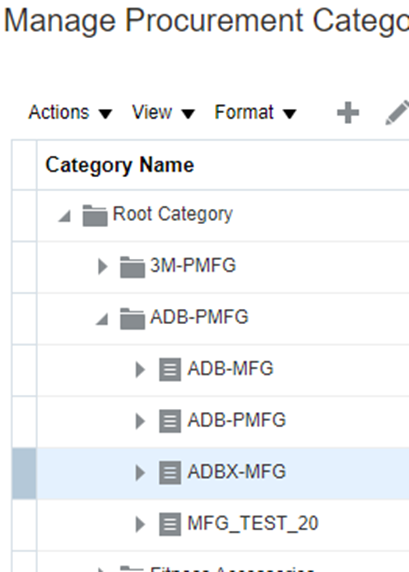Collapse the Root Category node
This screenshot has height=572, width=409.
pos(65,216)
